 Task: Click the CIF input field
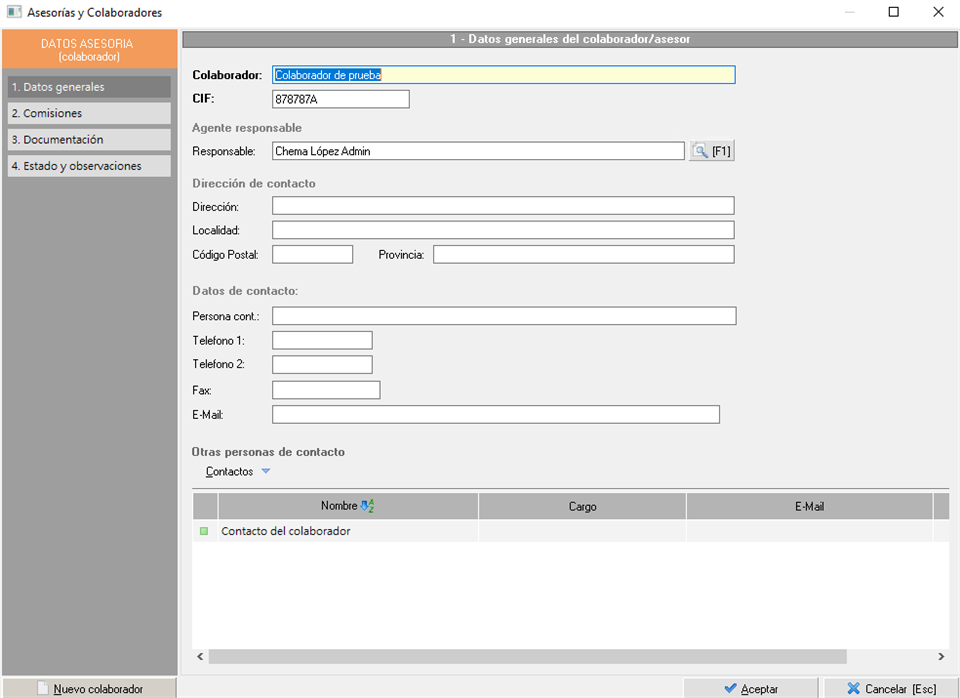[340, 99]
